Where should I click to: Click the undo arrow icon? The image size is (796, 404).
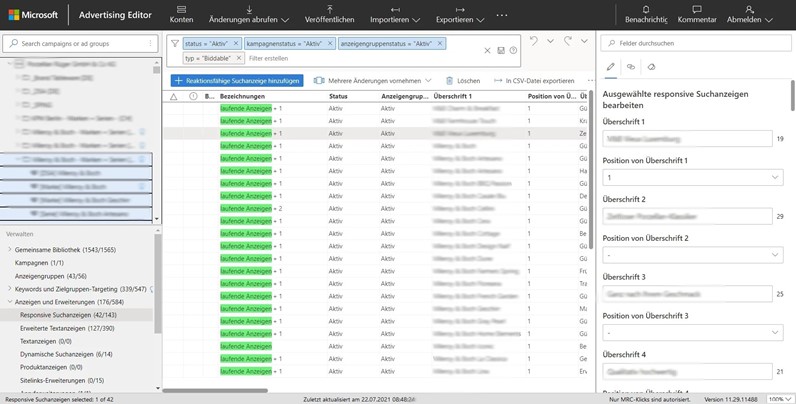tap(534, 41)
